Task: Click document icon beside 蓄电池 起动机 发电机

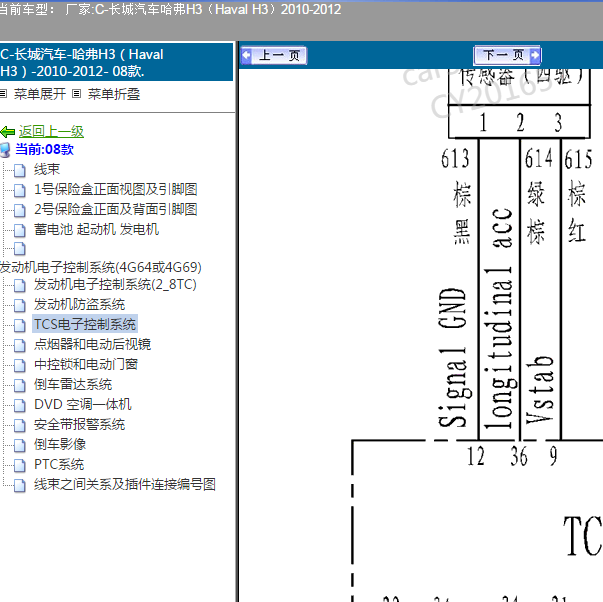Action: pos(20,230)
